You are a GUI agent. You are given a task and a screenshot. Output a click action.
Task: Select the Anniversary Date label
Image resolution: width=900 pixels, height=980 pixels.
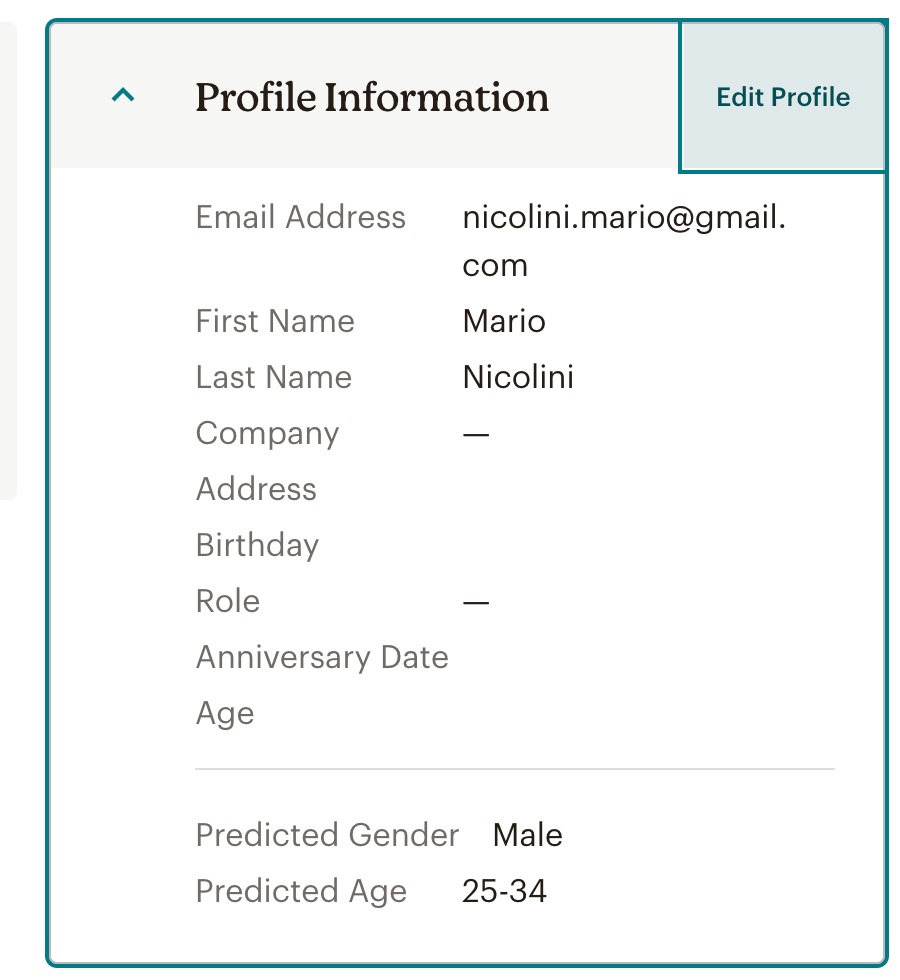click(322, 657)
